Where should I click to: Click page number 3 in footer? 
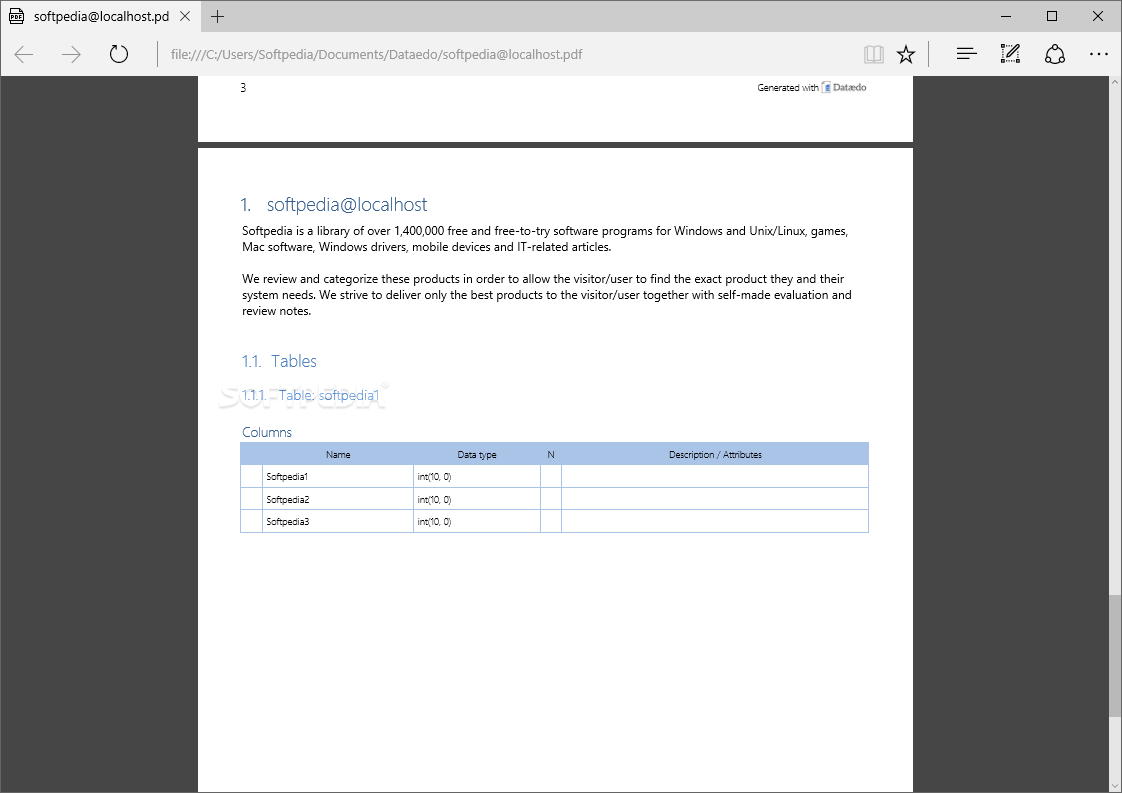(x=243, y=87)
